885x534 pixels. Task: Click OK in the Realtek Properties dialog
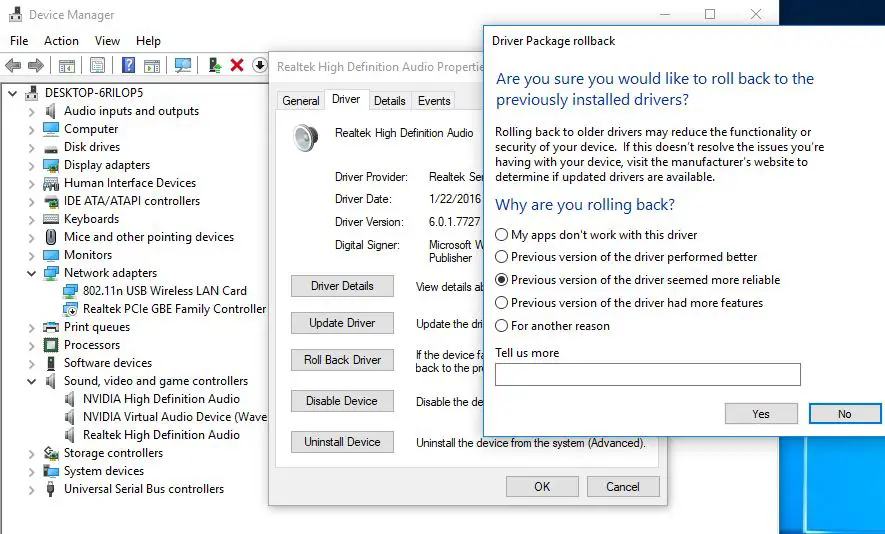(542, 487)
